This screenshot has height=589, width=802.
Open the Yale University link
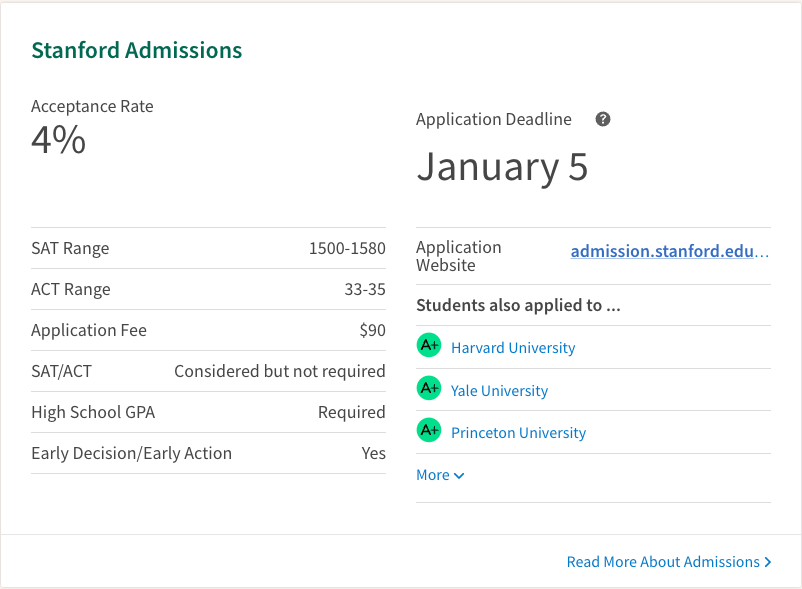coord(499,391)
